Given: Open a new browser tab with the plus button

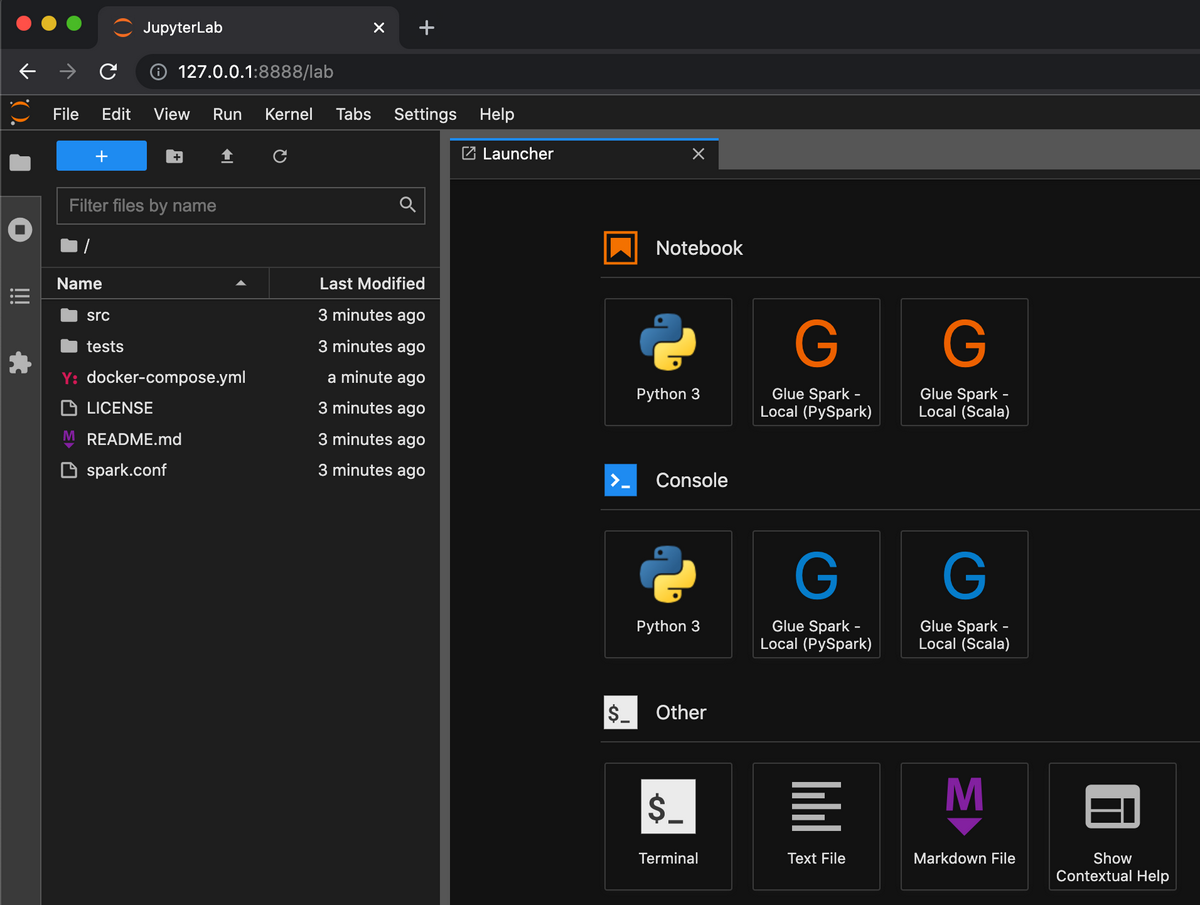Looking at the screenshot, I should click(x=426, y=27).
